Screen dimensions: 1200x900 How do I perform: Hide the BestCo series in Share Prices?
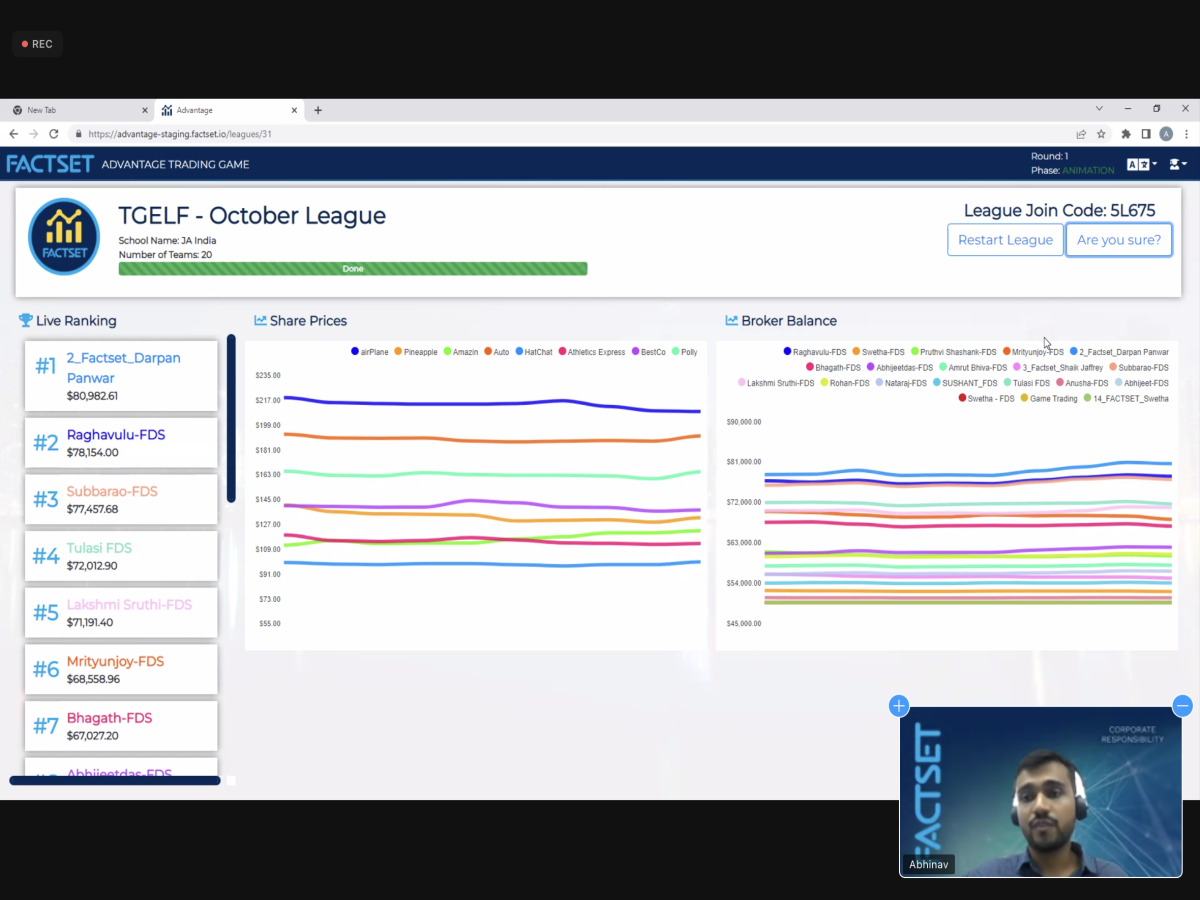click(x=648, y=352)
